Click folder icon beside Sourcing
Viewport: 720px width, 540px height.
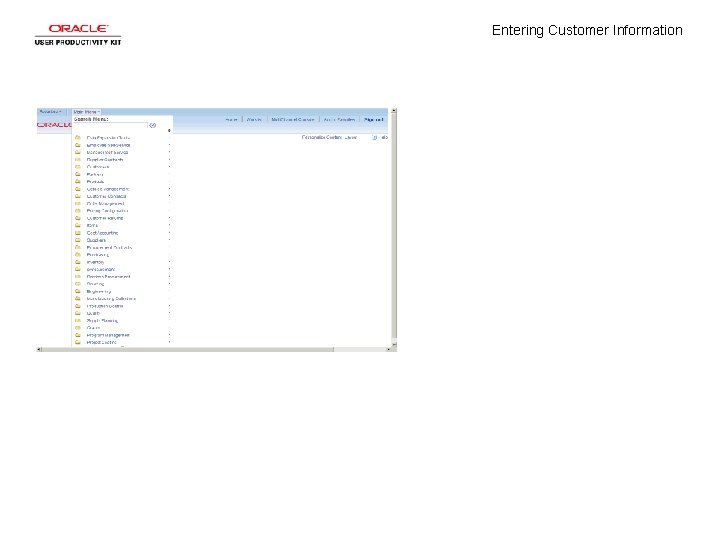(78, 284)
